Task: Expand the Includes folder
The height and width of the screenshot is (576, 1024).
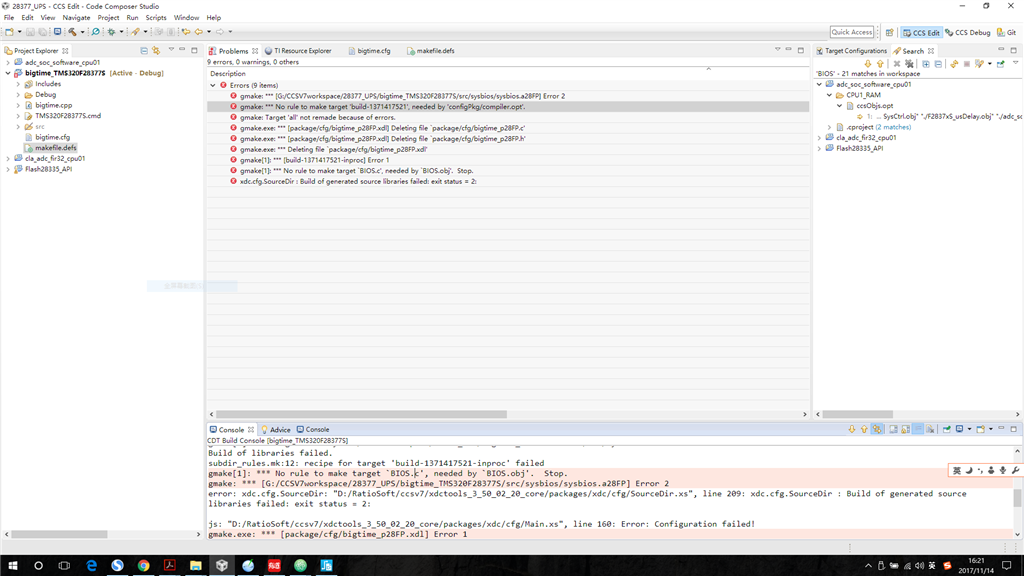Action: point(18,84)
